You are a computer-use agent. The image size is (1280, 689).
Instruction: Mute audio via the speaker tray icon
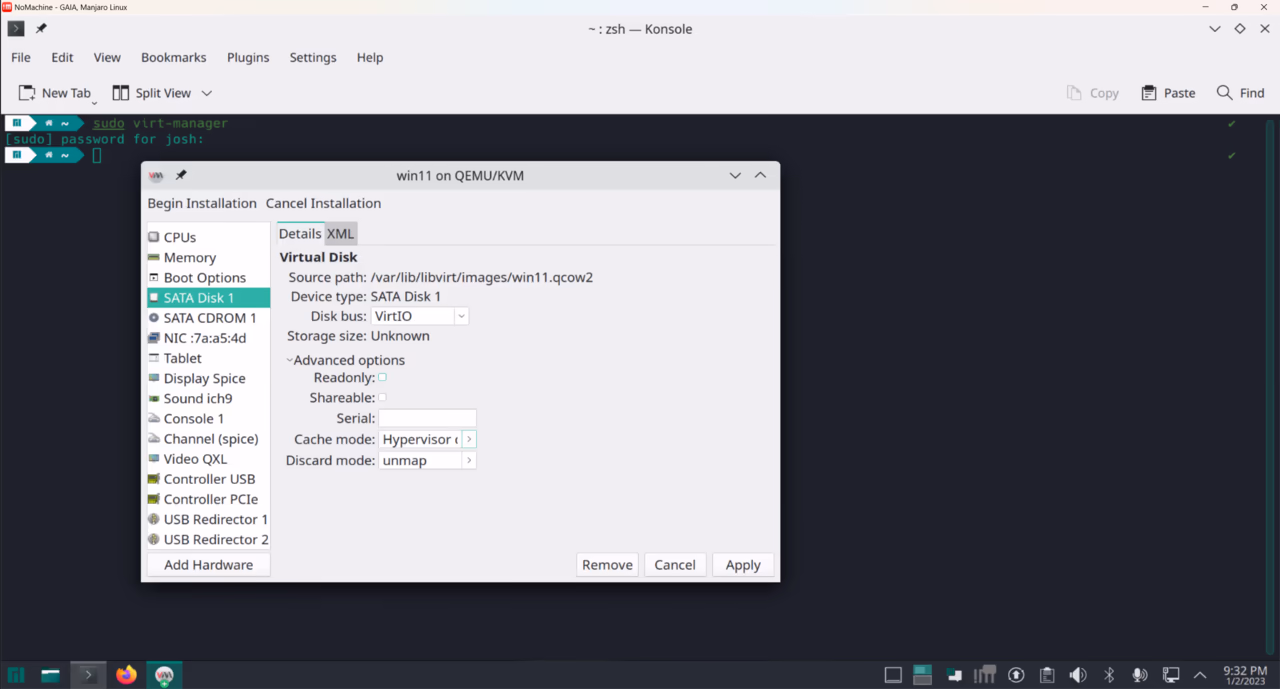[x=1077, y=674]
